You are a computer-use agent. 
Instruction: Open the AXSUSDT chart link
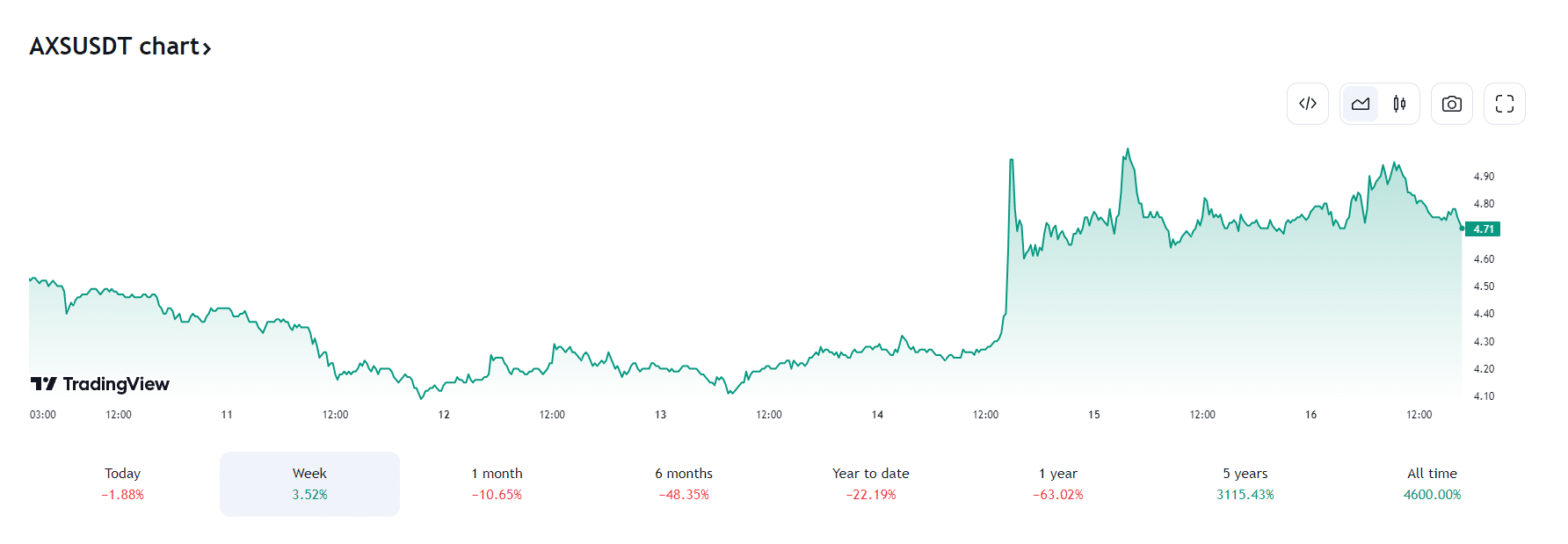pos(114,47)
